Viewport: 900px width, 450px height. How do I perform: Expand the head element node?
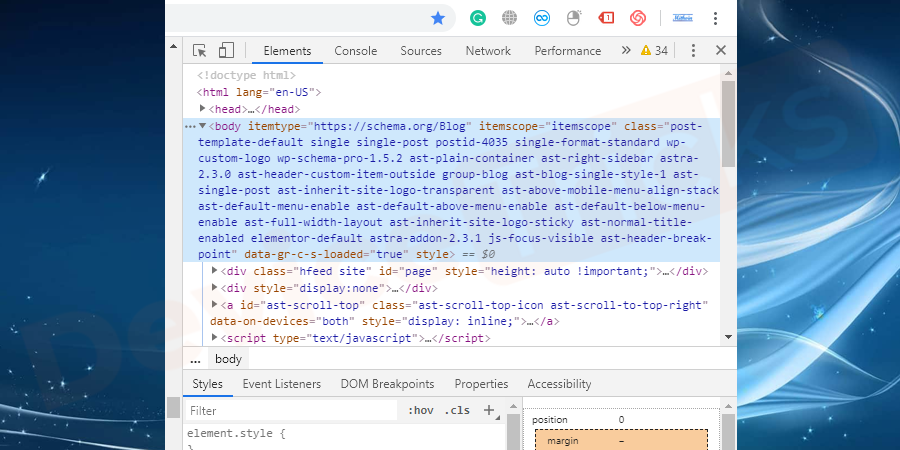pyautogui.click(x=203, y=108)
